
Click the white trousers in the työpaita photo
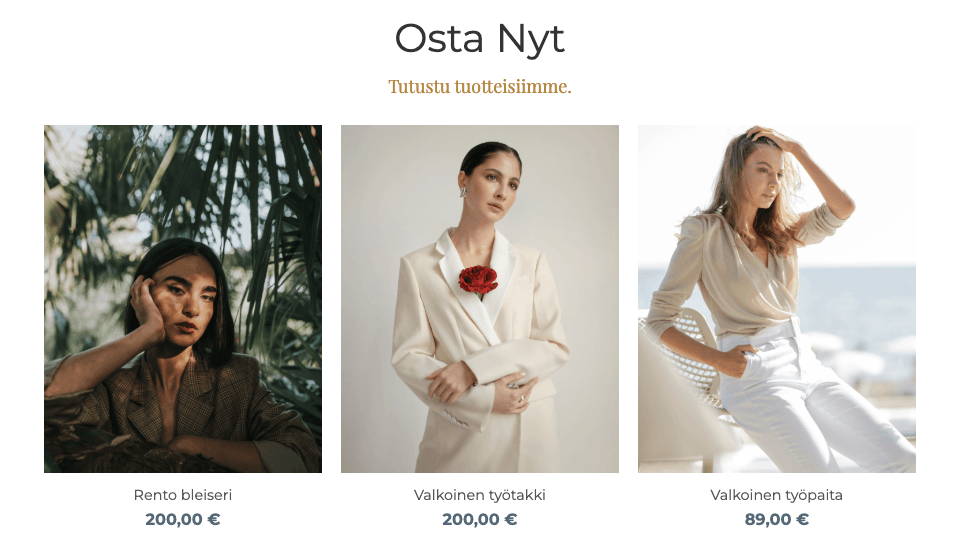pyautogui.click(x=807, y=398)
